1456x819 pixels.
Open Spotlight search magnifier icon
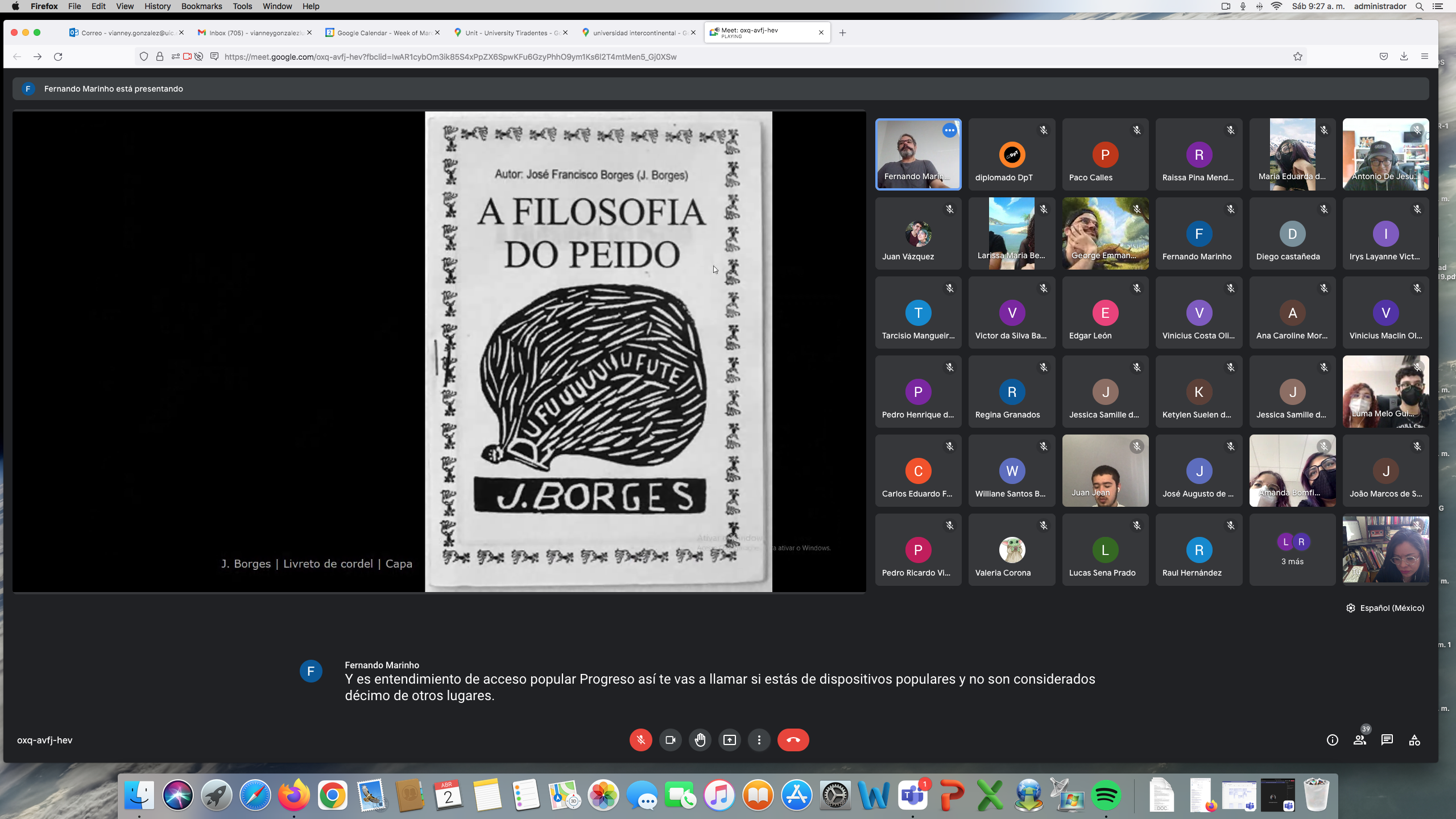coord(1420,6)
